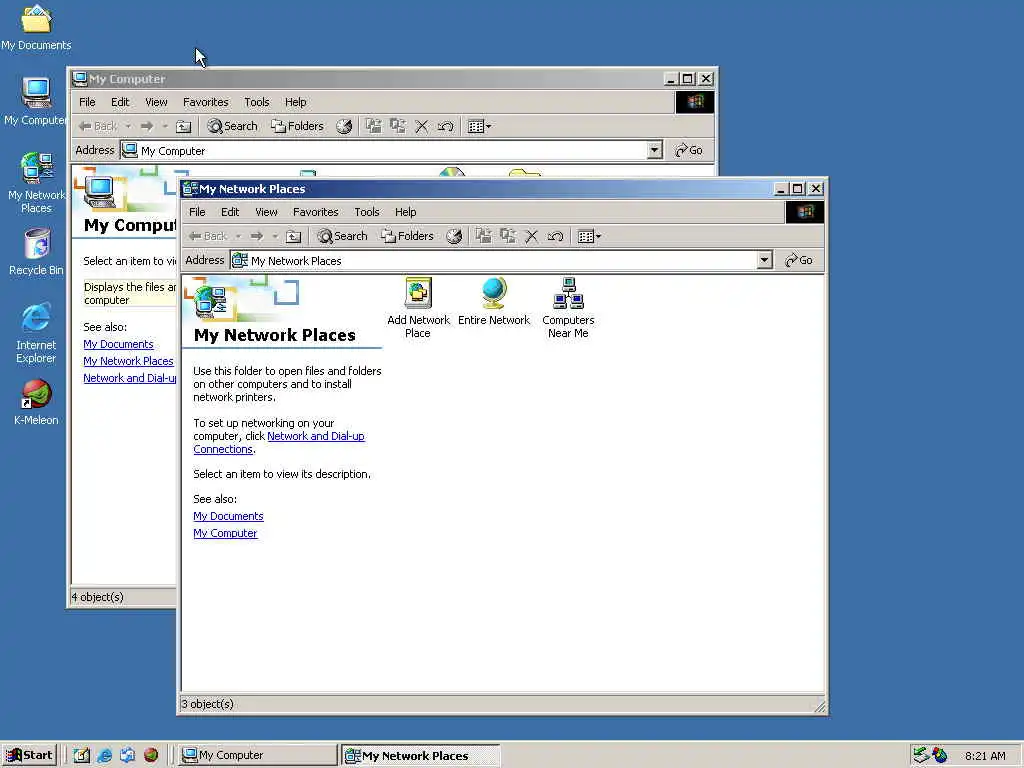
Task: Open Back history dropdown arrow in My Network Places
Action: 238,236
